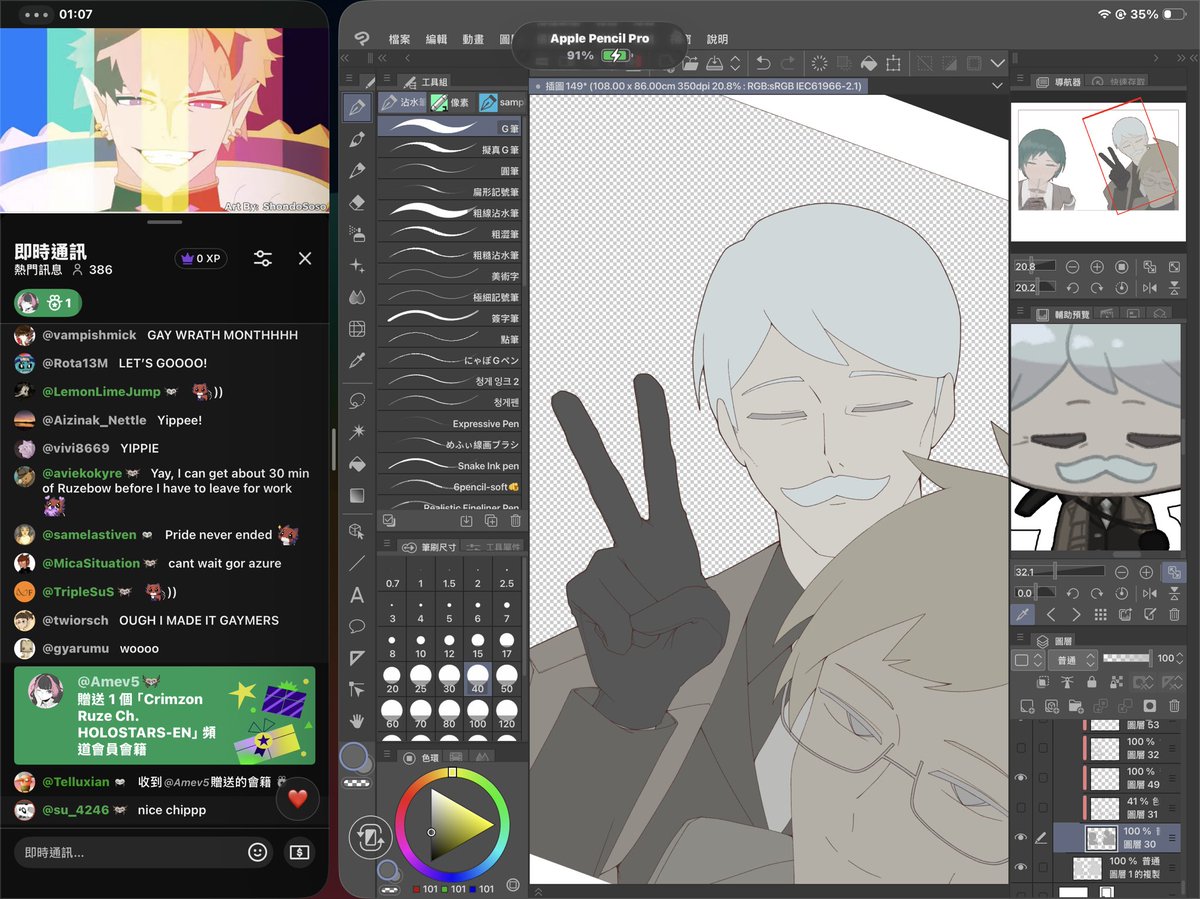
Task: Select the G筆 brush
Action: 450,128
